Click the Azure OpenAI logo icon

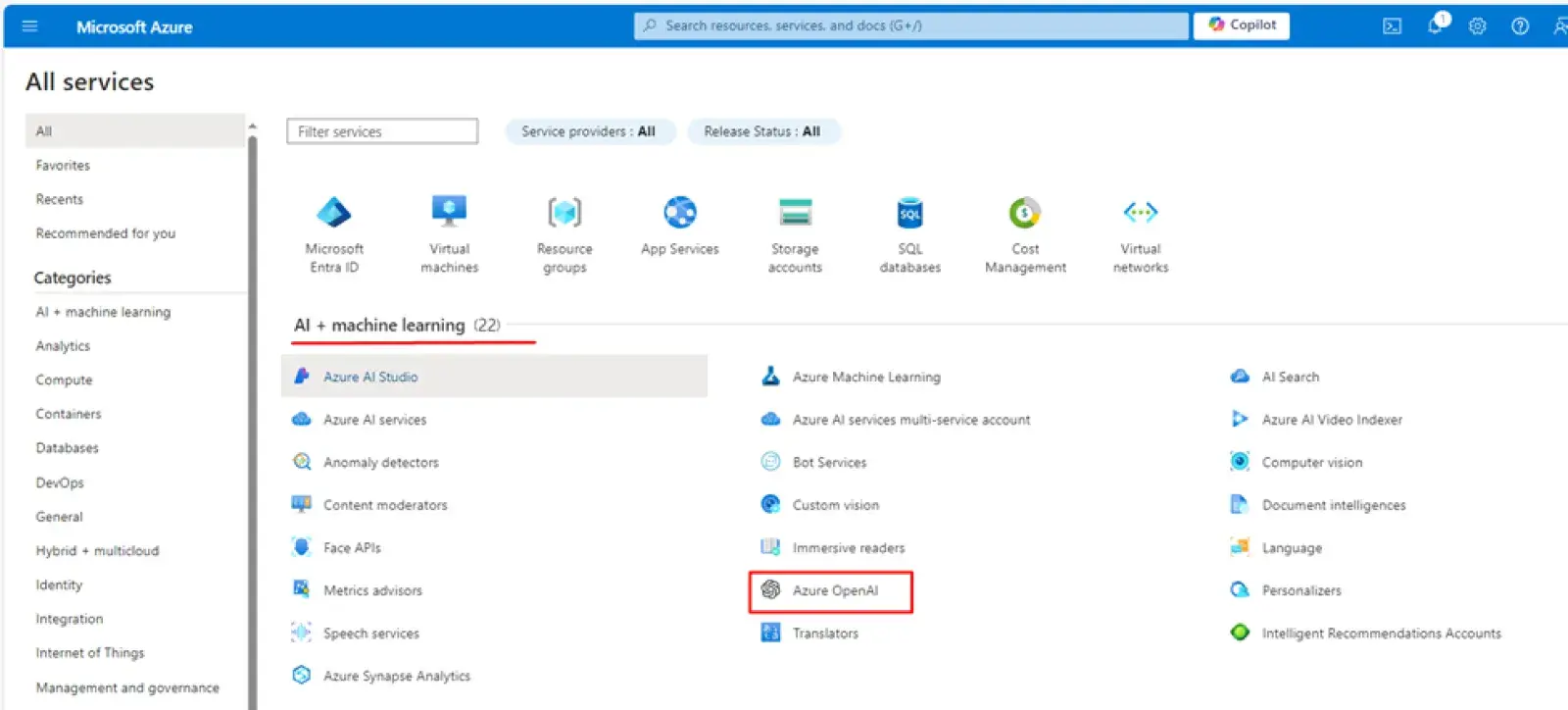click(x=771, y=590)
